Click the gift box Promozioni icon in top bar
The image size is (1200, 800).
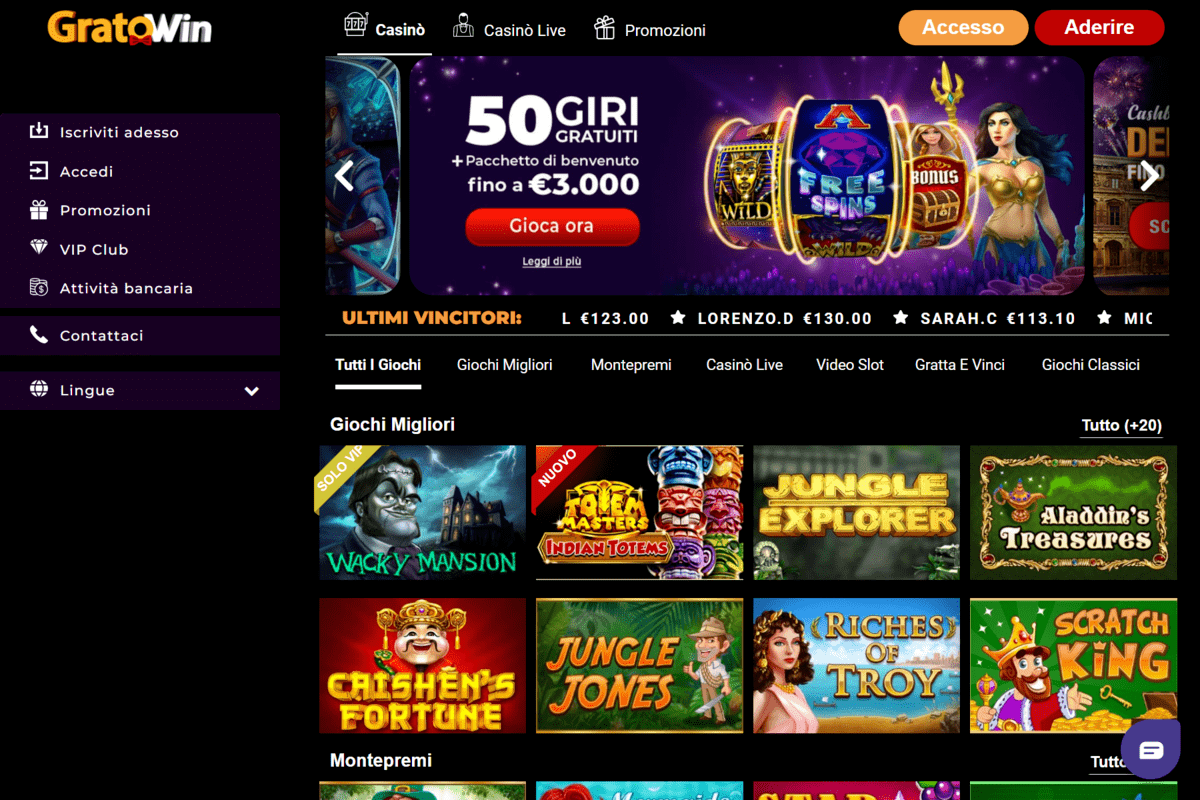click(604, 27)
